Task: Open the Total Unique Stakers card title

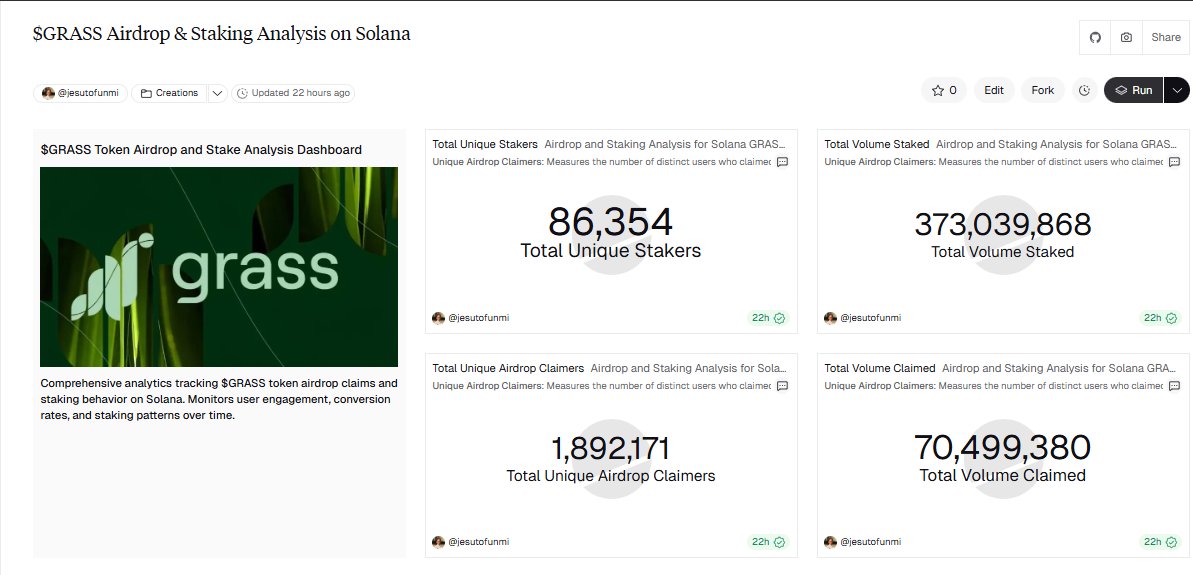Action: click(x=485, y=144)
